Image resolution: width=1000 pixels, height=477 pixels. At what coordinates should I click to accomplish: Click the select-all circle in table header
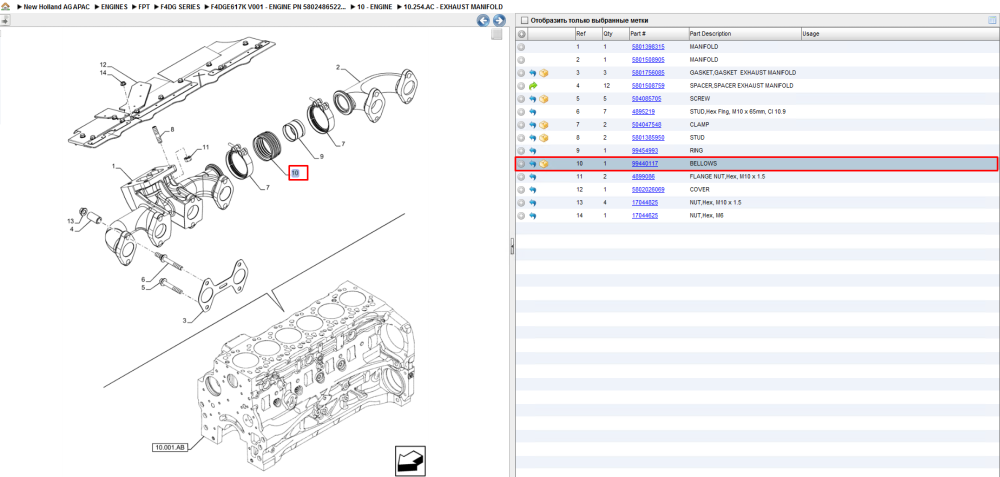pos(521,34)
